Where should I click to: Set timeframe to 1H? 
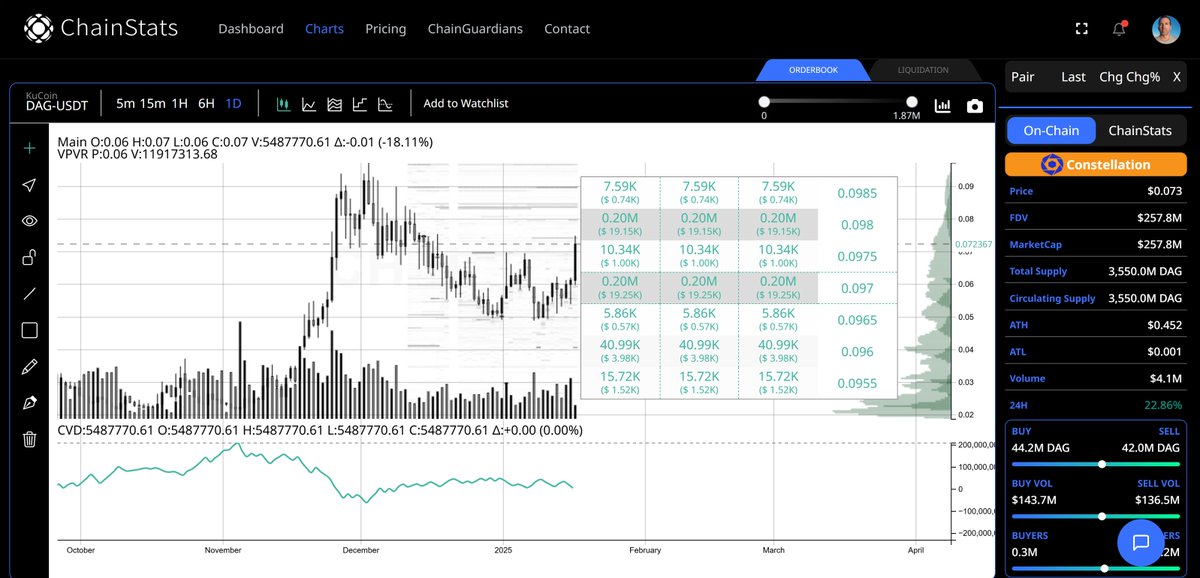point(180,103)
